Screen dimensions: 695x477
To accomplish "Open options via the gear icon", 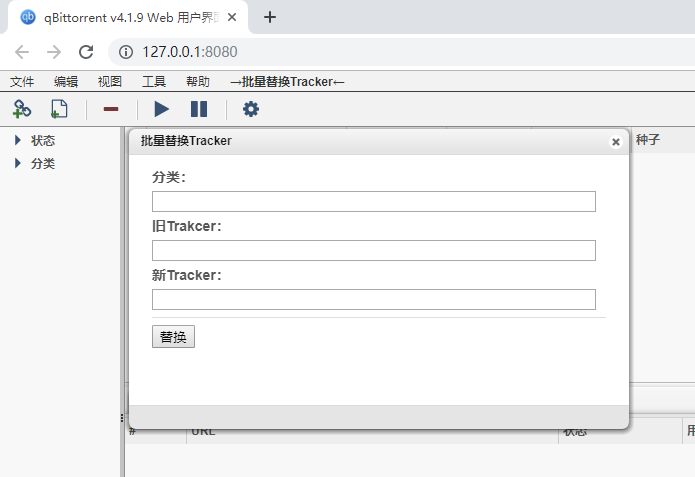I will tap(251, 109).
